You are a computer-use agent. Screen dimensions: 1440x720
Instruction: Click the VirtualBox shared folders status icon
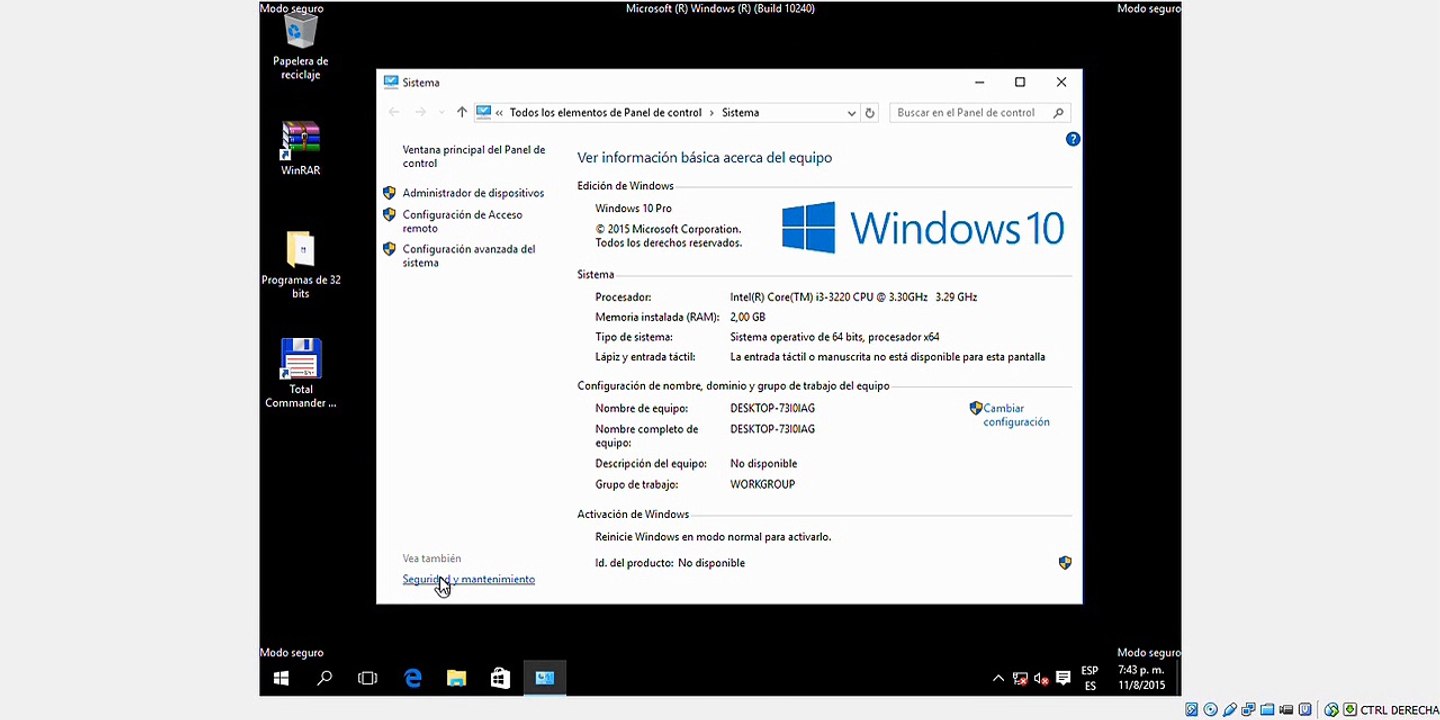tap(1267, 710)
